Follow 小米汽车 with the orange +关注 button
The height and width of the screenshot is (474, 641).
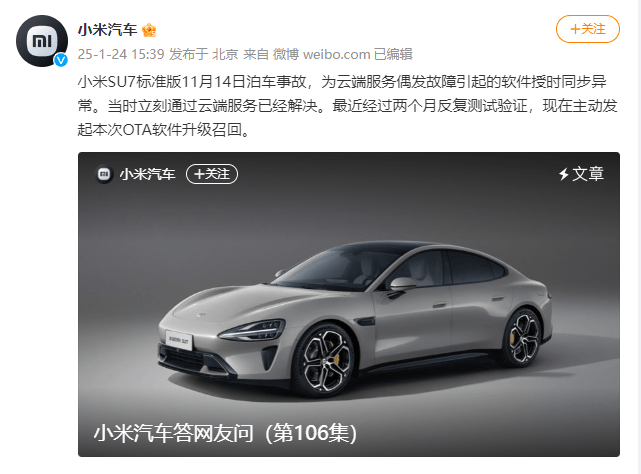tap(588, 29)
